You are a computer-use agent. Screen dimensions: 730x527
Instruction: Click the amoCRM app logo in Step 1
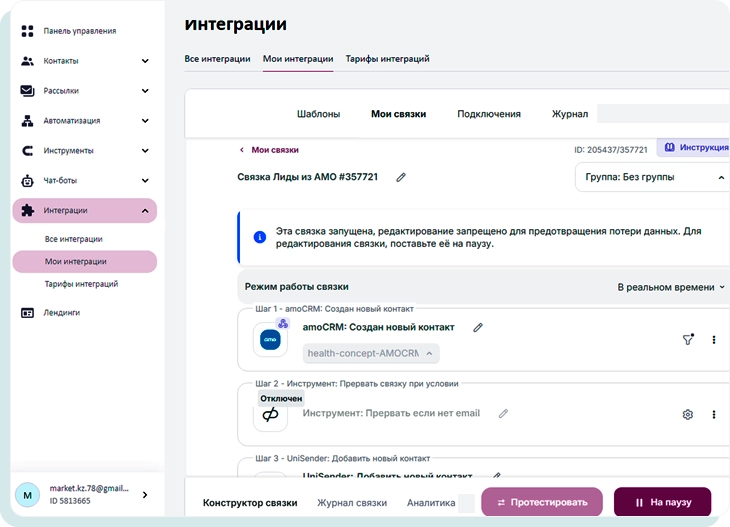point(270,340)
